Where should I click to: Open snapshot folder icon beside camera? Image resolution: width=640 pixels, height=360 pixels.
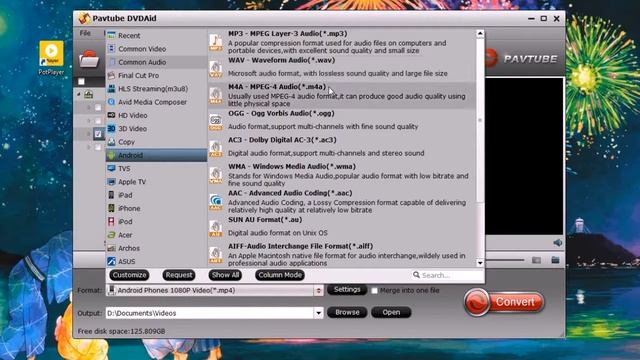pyautogui.click(x=555, y=260)
